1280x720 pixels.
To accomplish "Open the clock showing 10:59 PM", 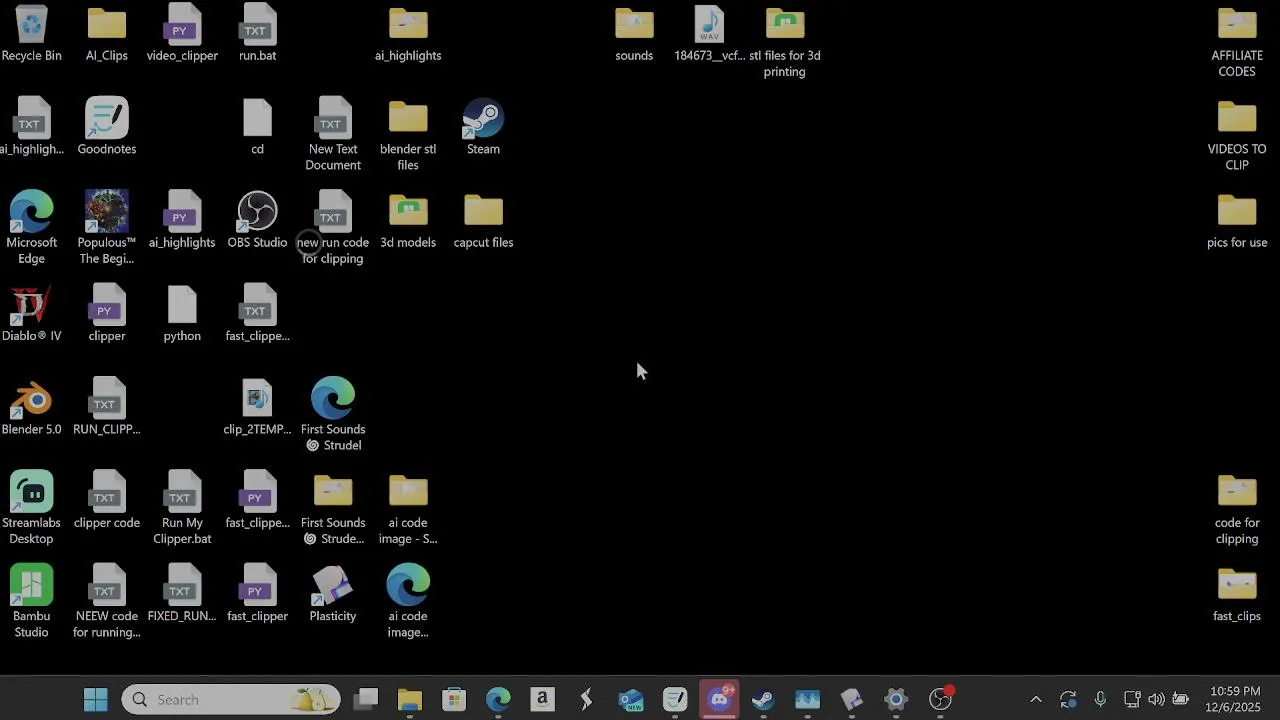I will (1235, 699).
